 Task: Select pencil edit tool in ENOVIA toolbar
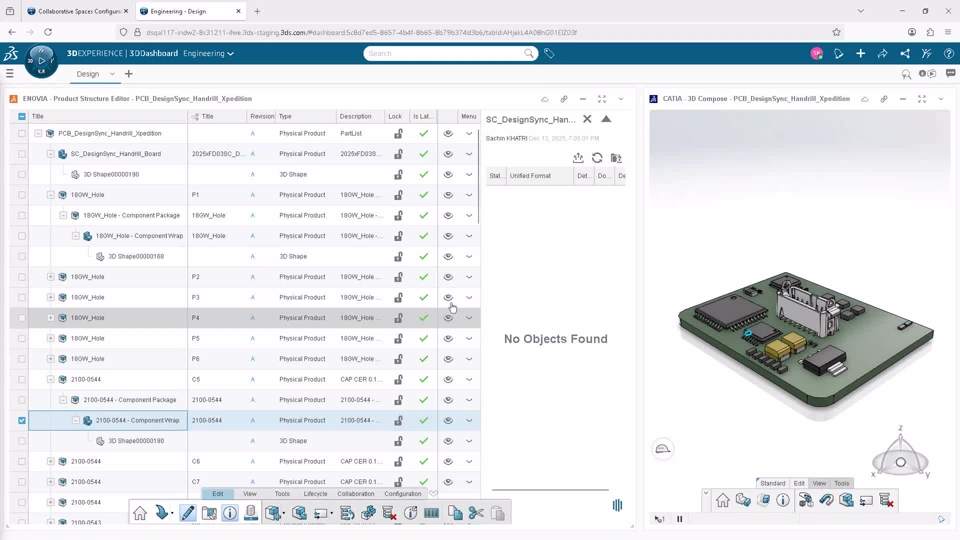click(x=187, y=513)
